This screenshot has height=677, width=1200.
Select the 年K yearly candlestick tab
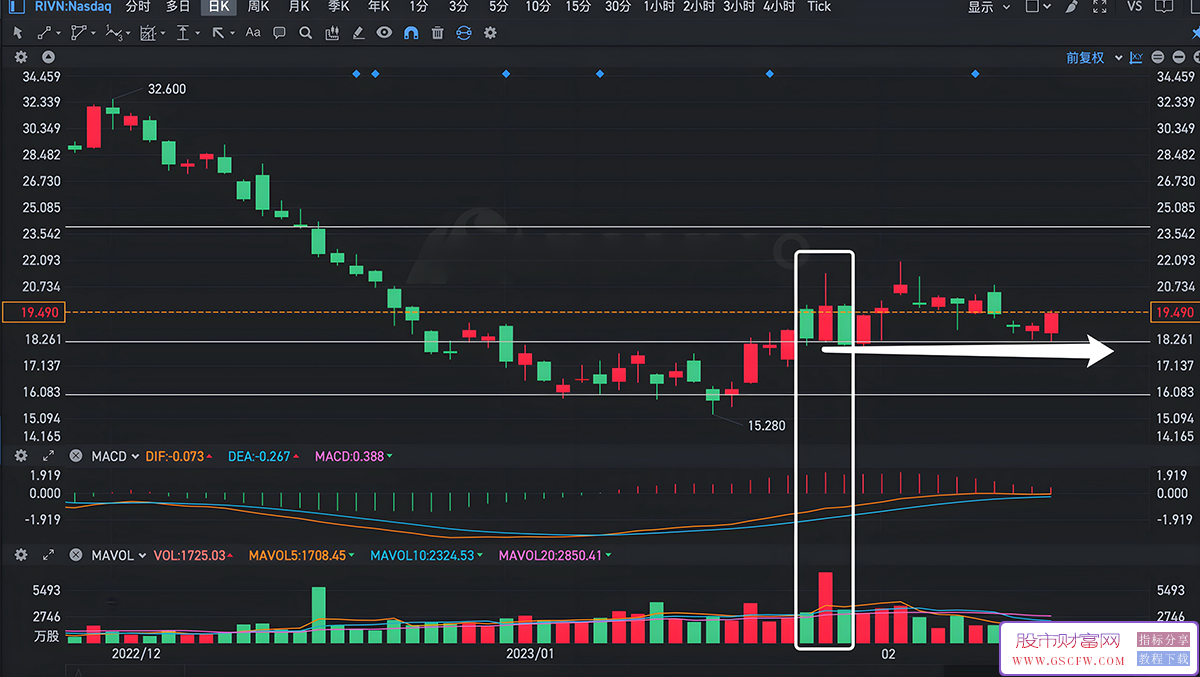click(378, 7)
